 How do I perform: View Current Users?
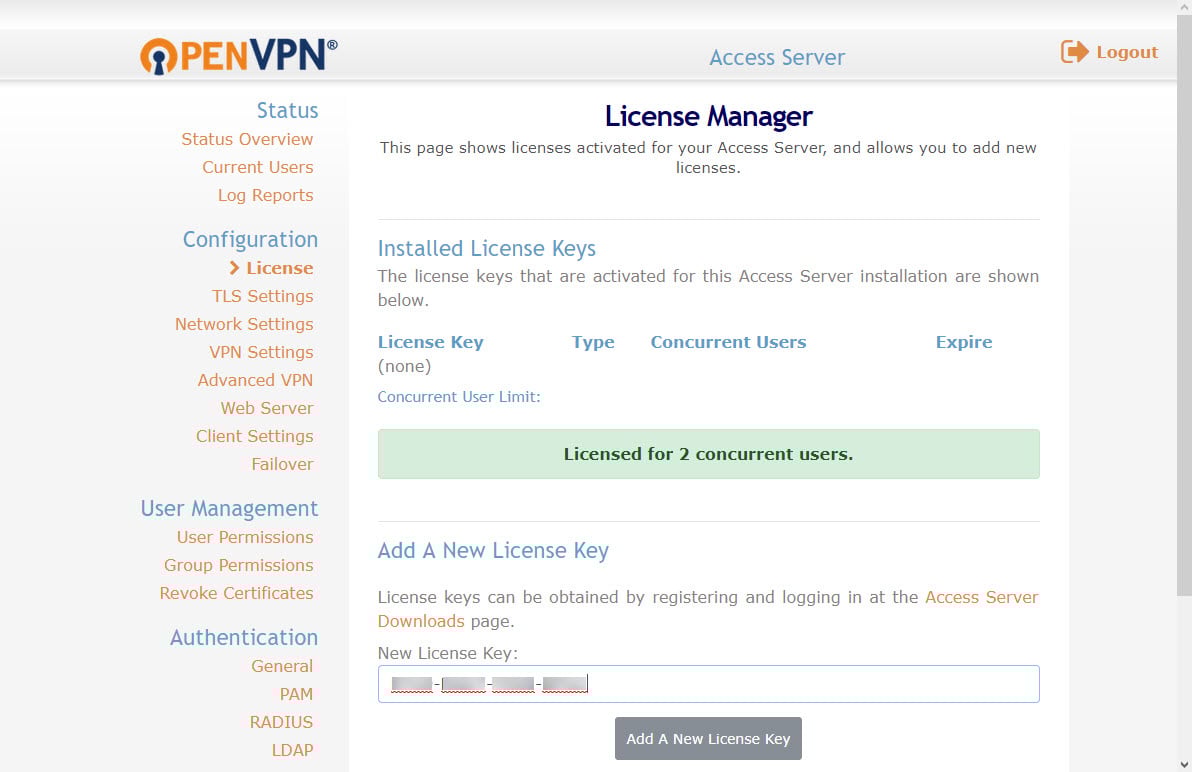pyautogui.click(x=257, y=167)
